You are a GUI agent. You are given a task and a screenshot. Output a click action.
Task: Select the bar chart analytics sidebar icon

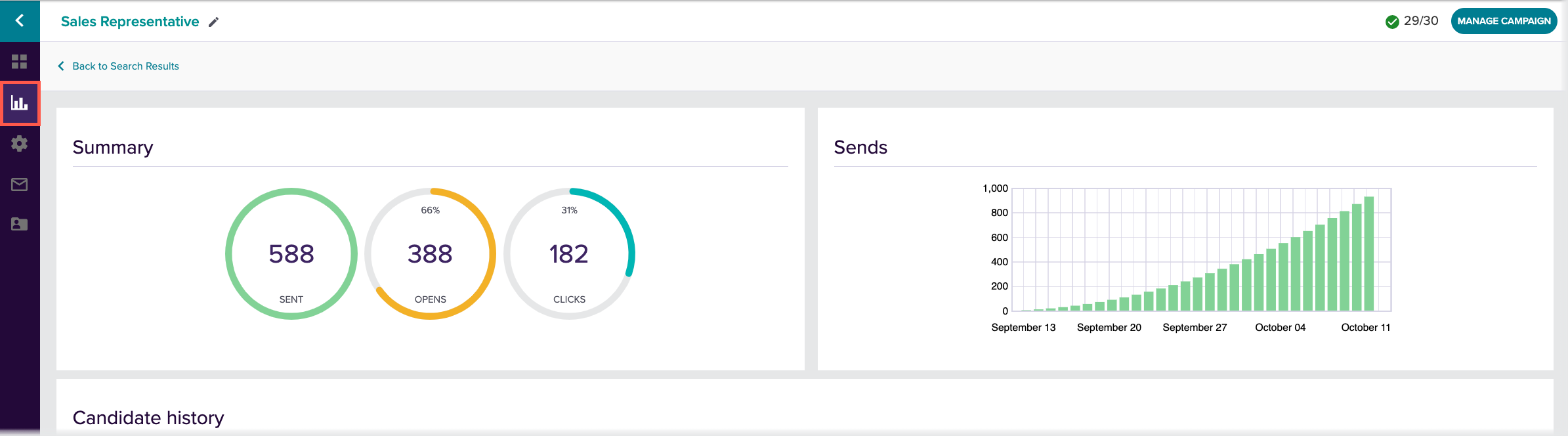point(20,103)
